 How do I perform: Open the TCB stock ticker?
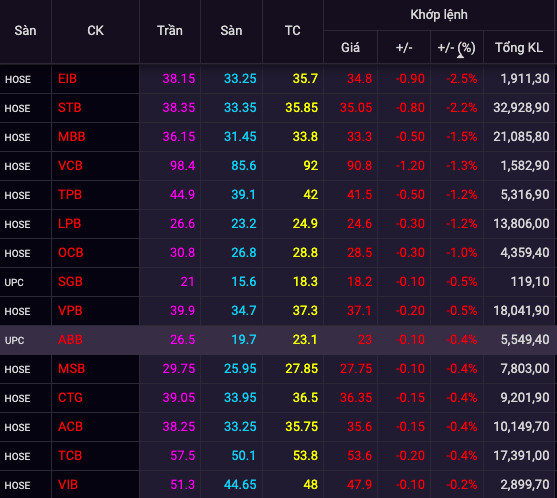(70, 456)
